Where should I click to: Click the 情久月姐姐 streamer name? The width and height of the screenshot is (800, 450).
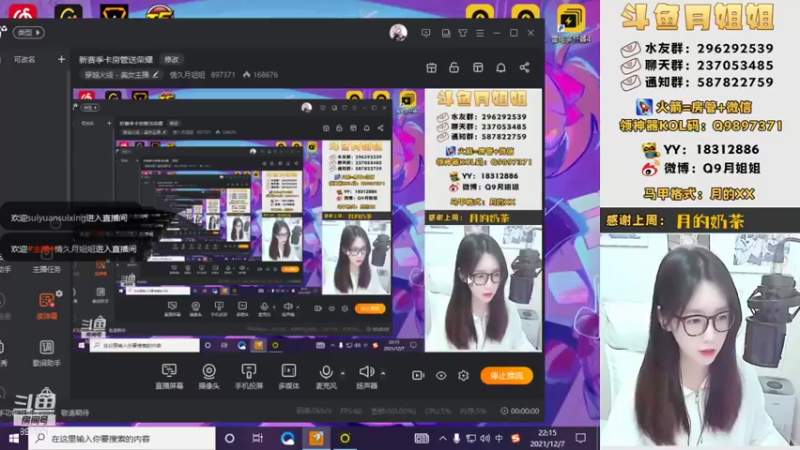pos(187,74)
